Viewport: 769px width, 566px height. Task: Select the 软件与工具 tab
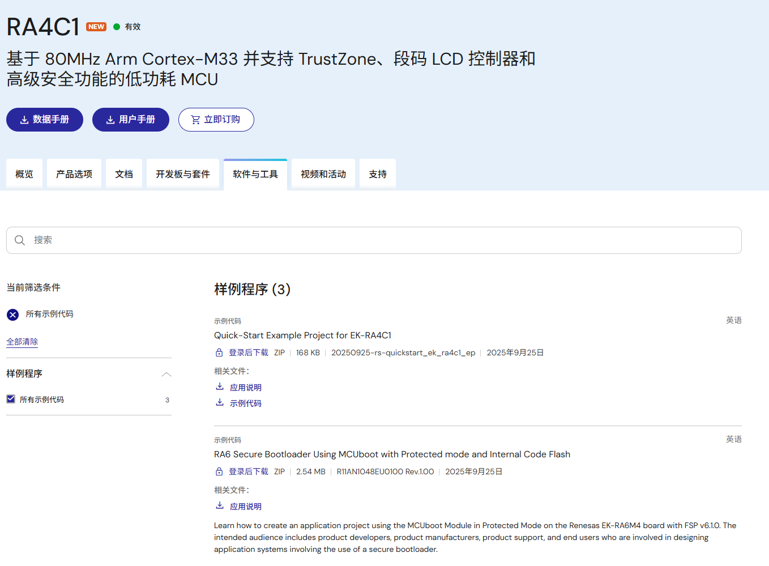click(255, 174)
